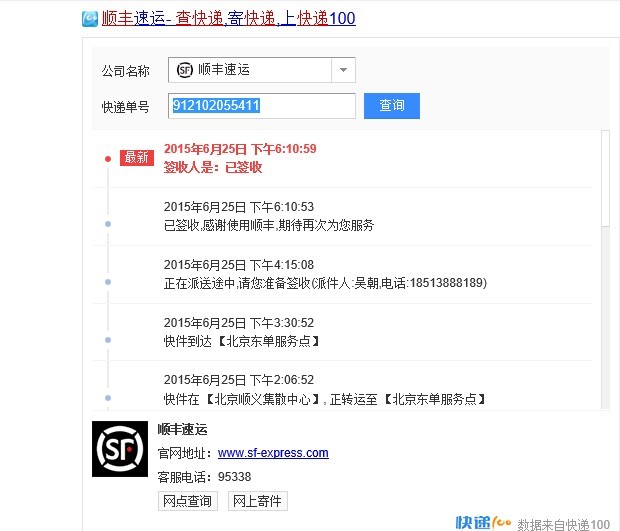This screenshot has width=620, height=531.
Task: Click the 网上寄件 button
Action: pyautogui.click(x=257, y=501)
